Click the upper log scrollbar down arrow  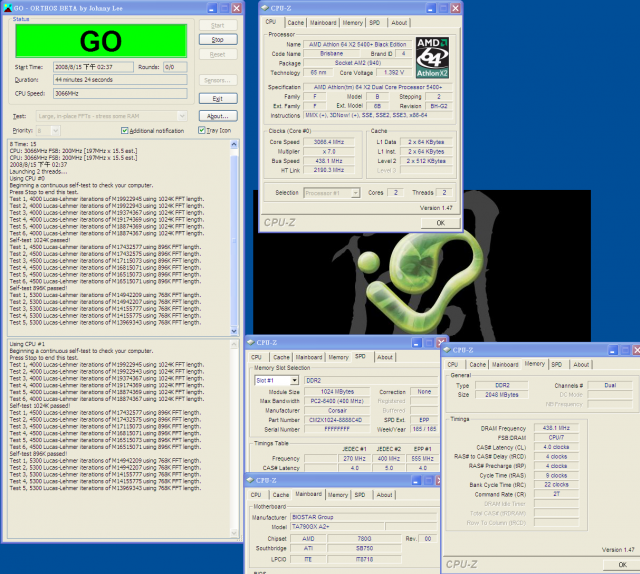coord(234,331)
